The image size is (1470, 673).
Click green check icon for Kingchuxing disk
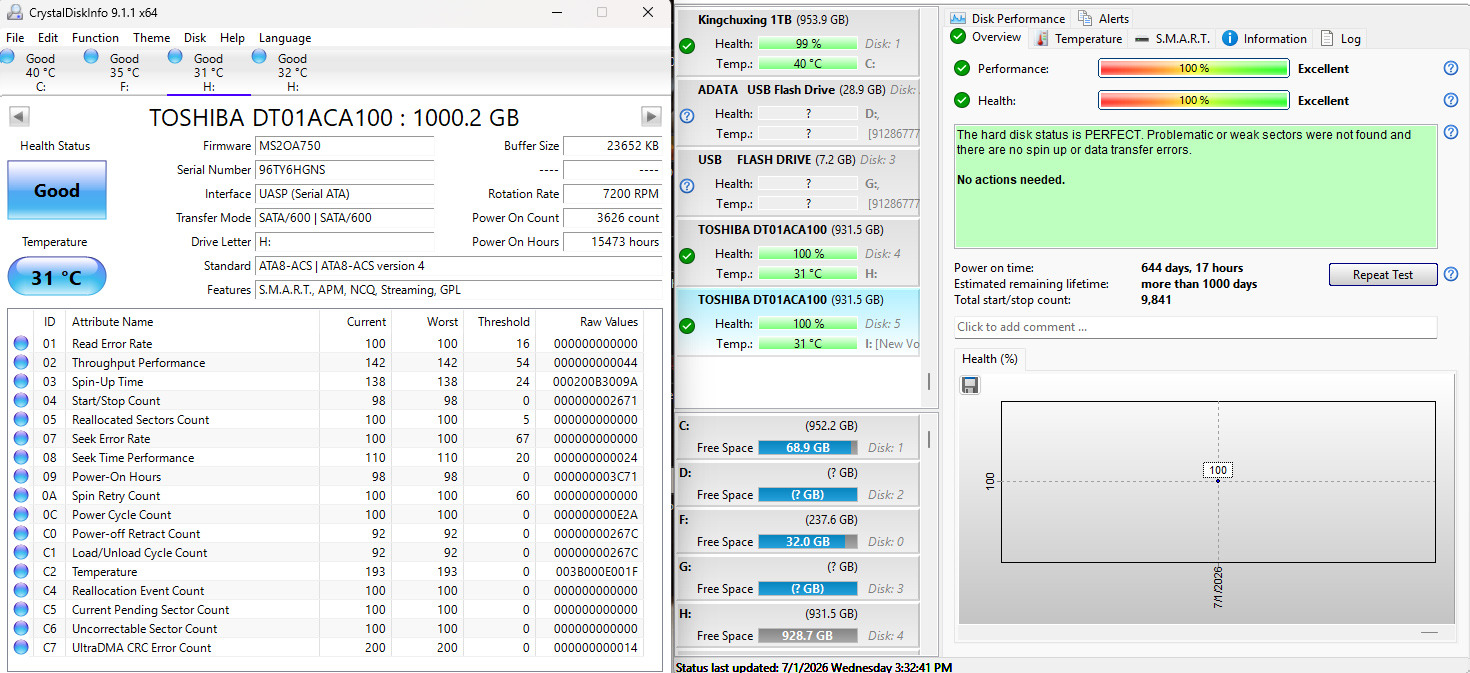pos(687,46)
